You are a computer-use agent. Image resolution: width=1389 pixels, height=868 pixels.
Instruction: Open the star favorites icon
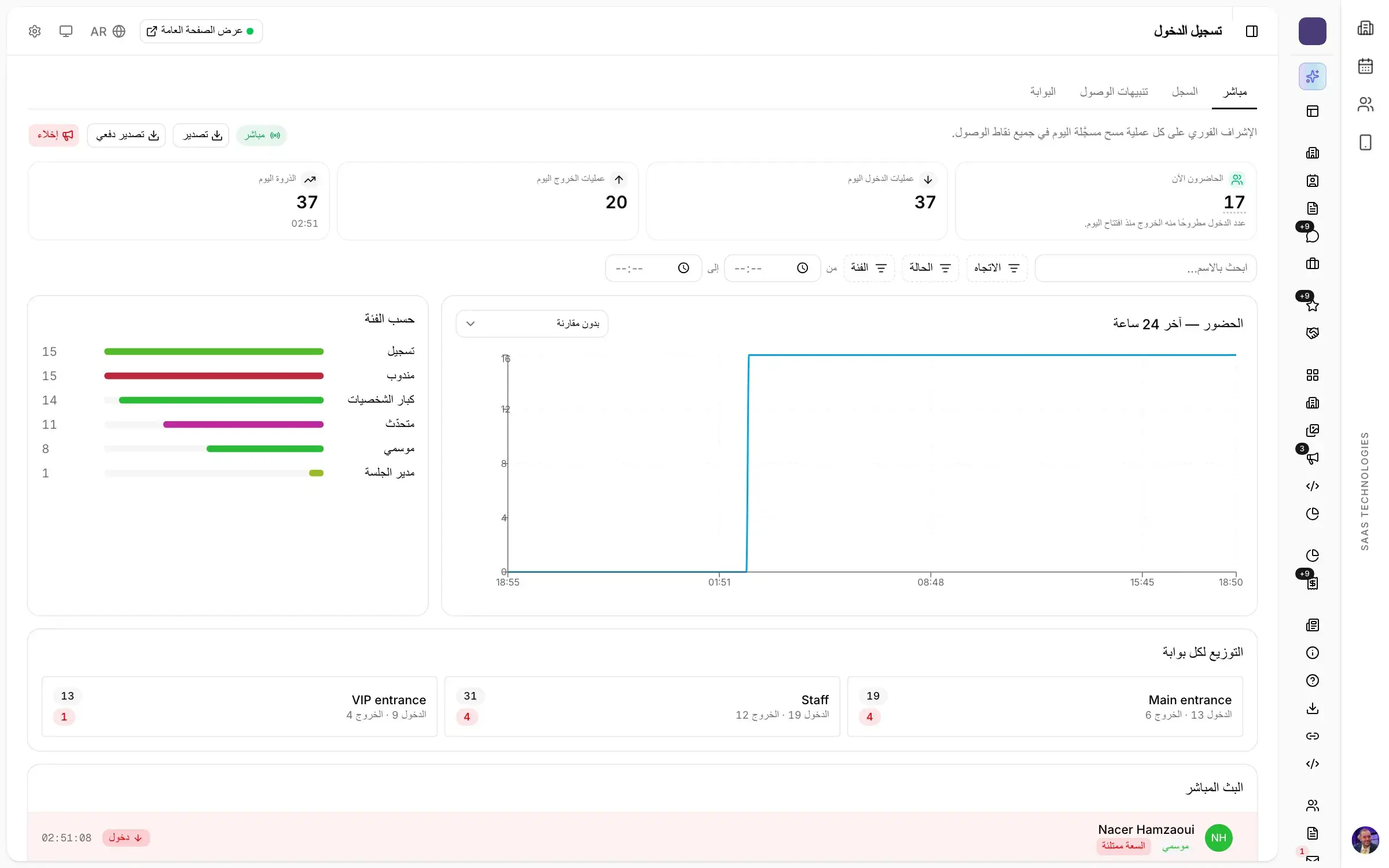pyautogui.click(x=1312, y=306)
